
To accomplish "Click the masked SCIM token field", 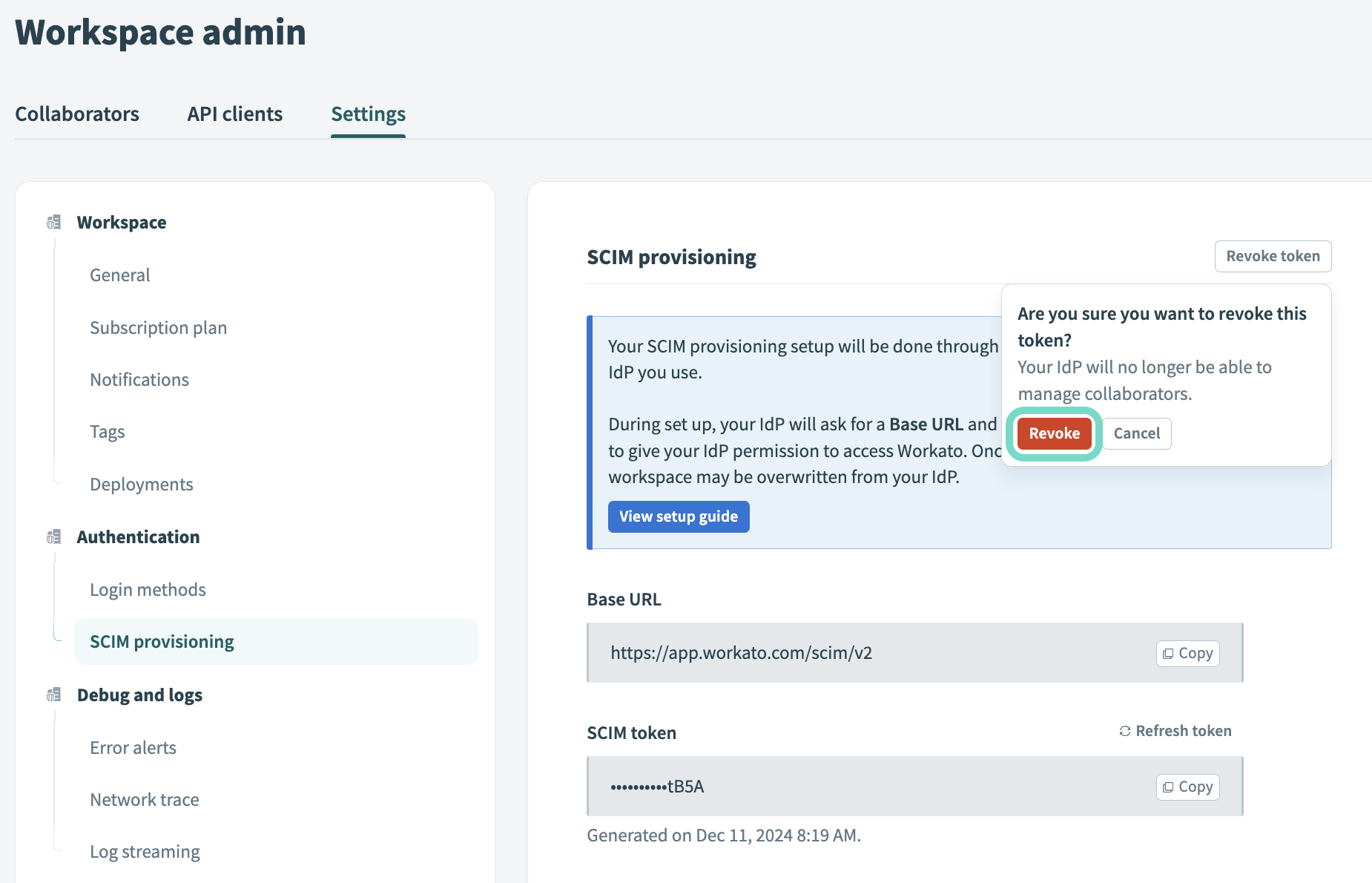I will [853, 787].
